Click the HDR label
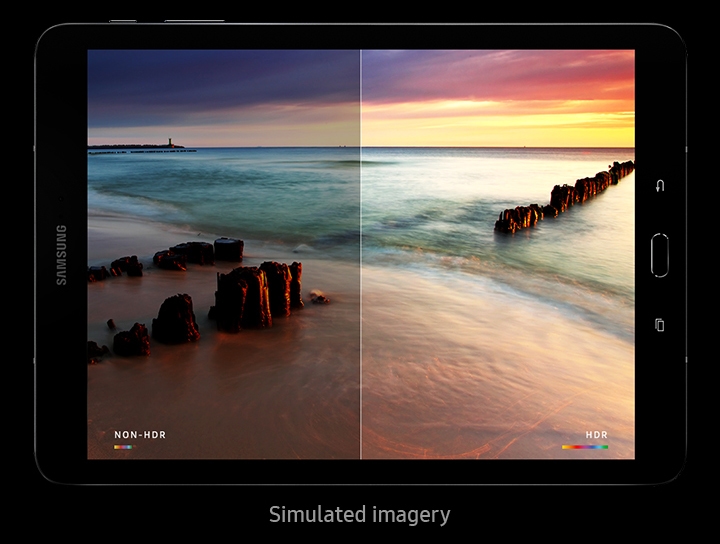720x544 pixels. coord(596,434)
